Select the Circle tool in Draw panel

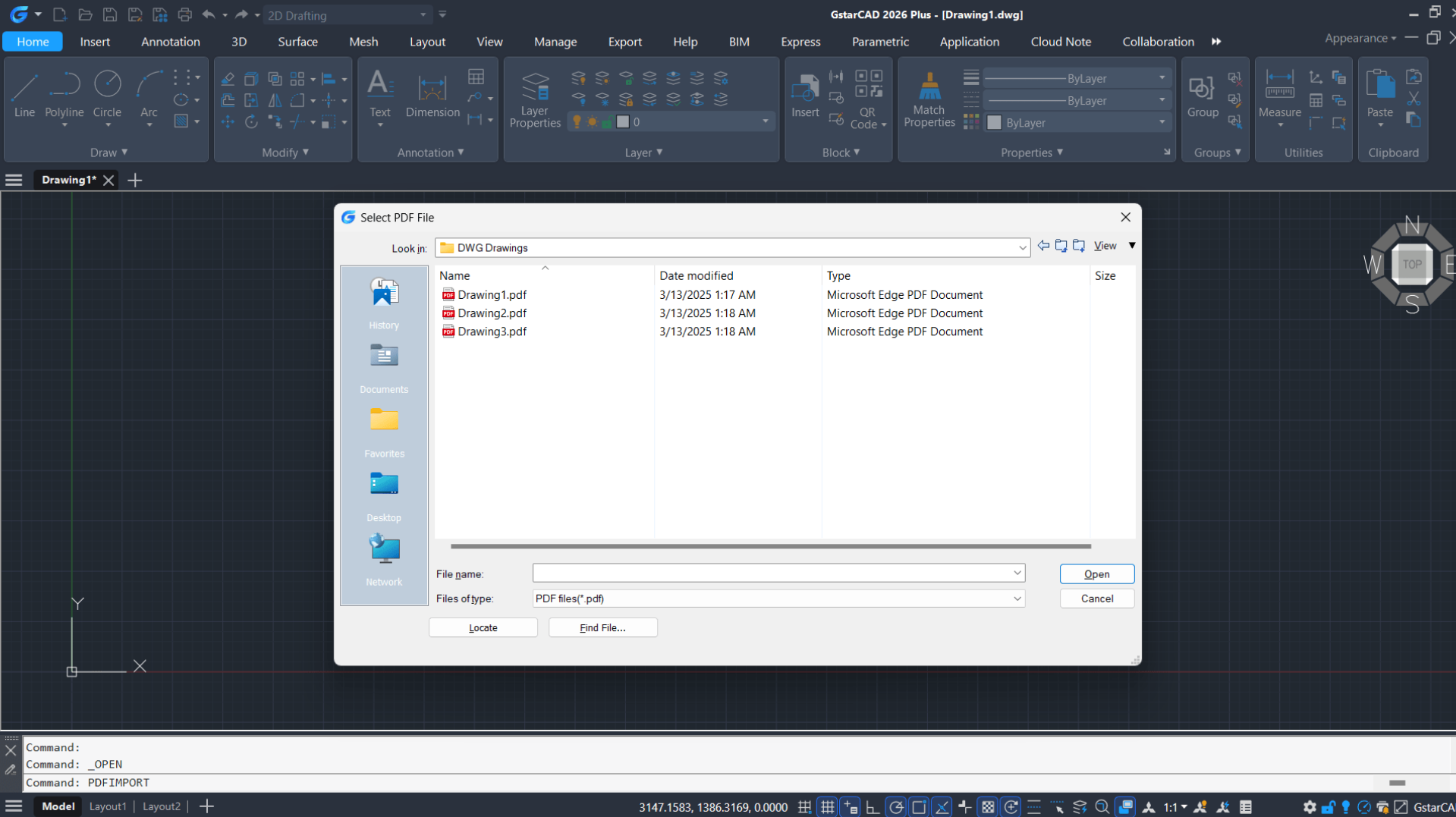pos(107,95)
